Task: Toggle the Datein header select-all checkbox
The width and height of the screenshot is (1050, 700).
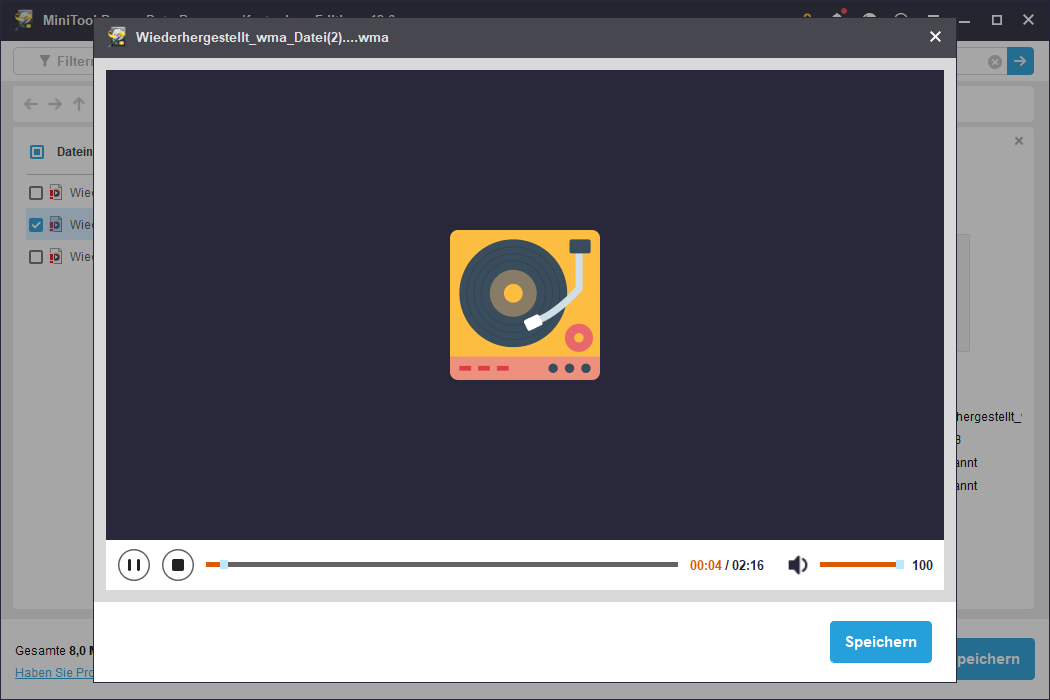Action: (37, 152)
